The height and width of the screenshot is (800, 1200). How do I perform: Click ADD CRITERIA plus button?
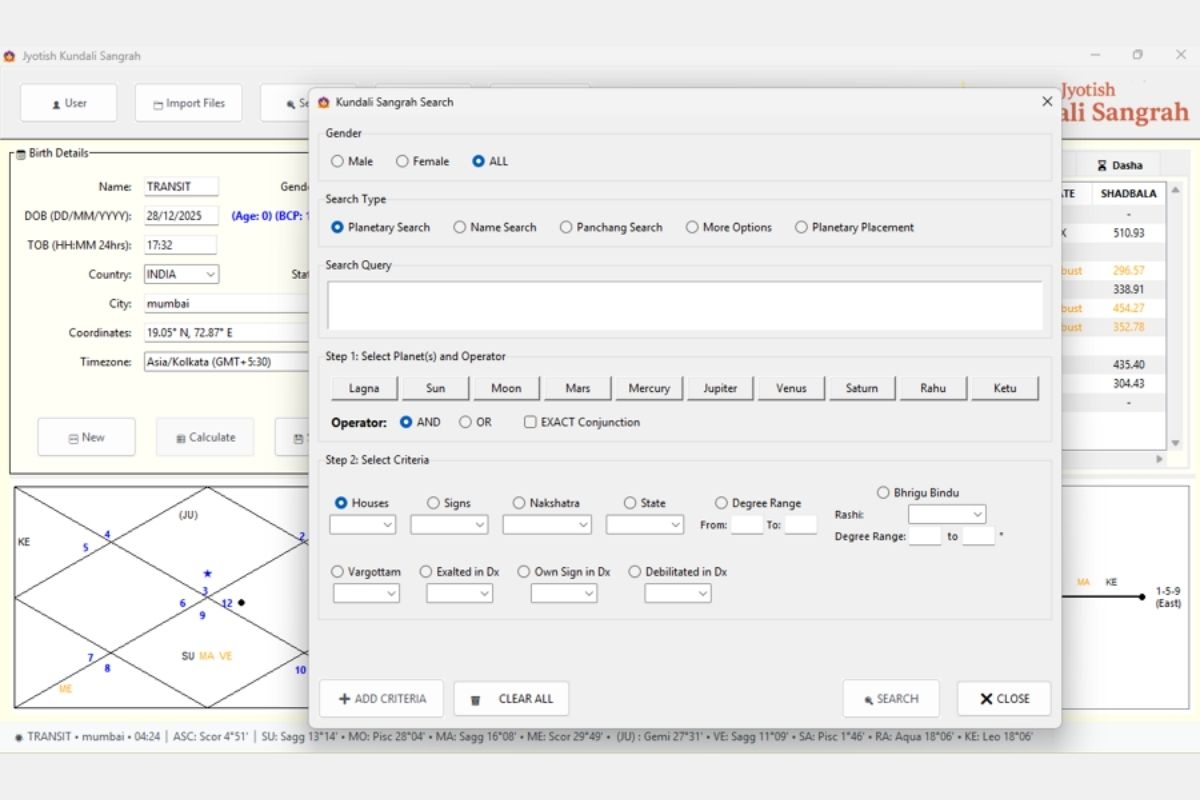pyautogui.click(x=381, y=699)
